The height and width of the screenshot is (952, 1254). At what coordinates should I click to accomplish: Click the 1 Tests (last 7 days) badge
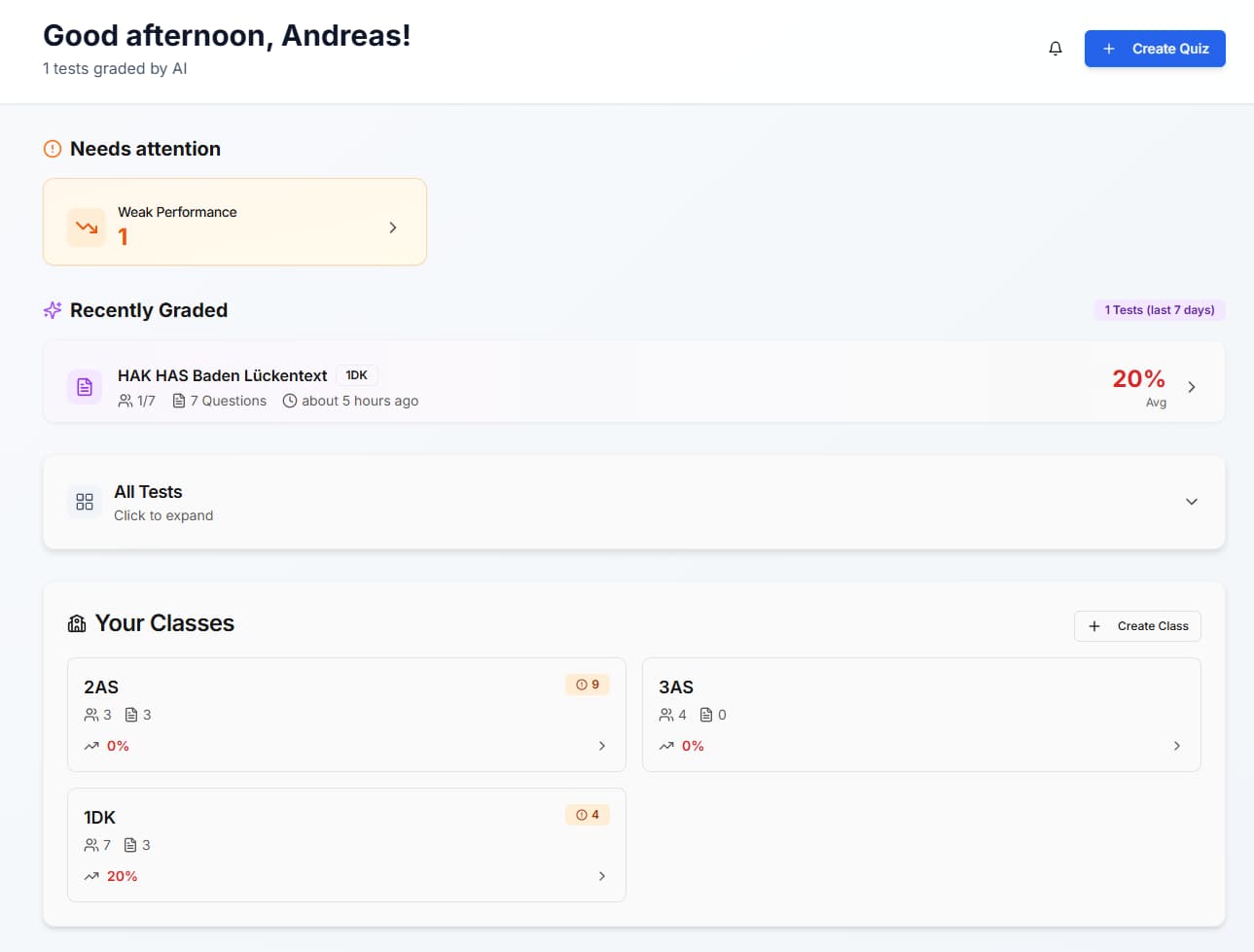(1159, 310)
